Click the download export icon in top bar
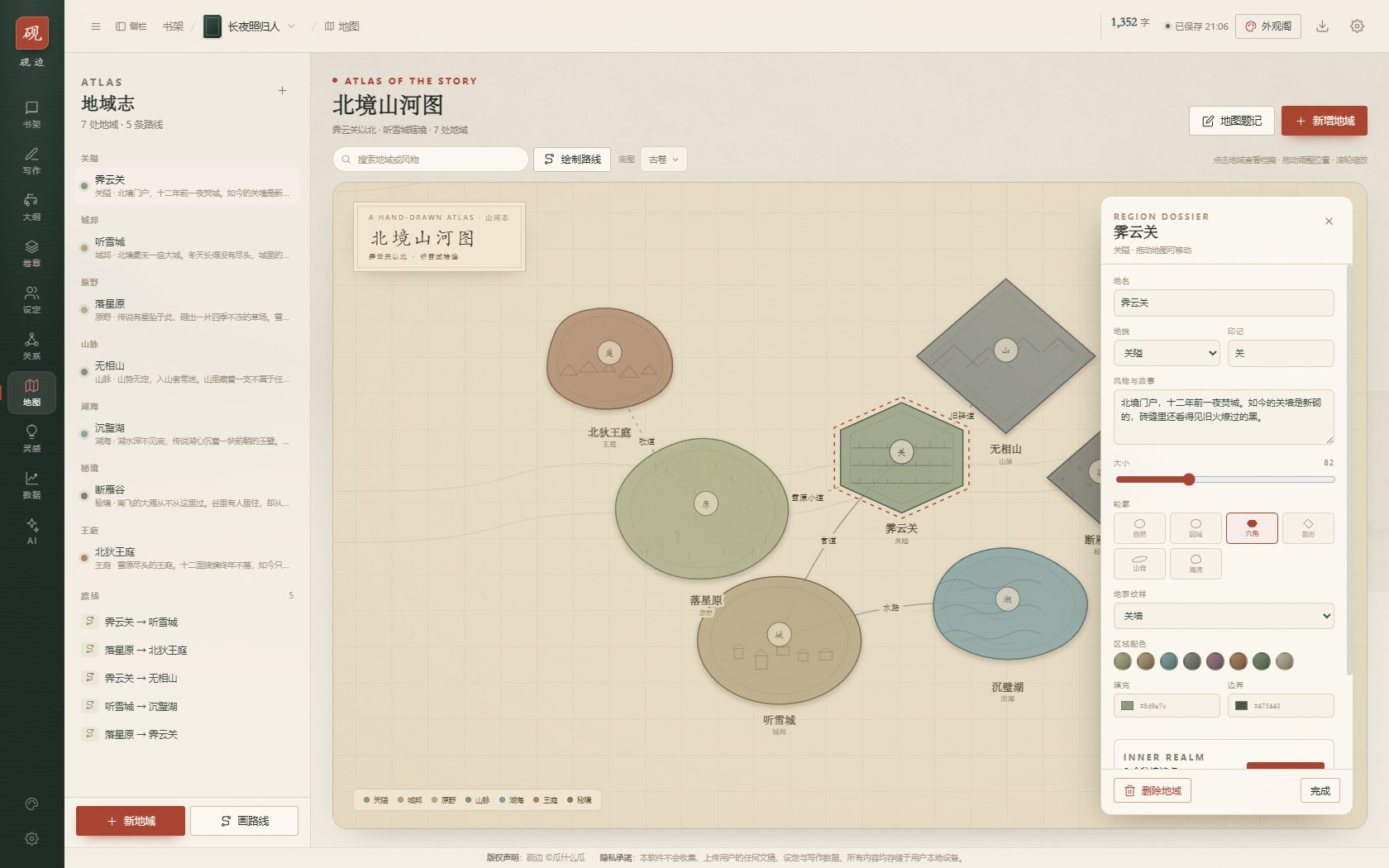 (x=1322, y=26)
